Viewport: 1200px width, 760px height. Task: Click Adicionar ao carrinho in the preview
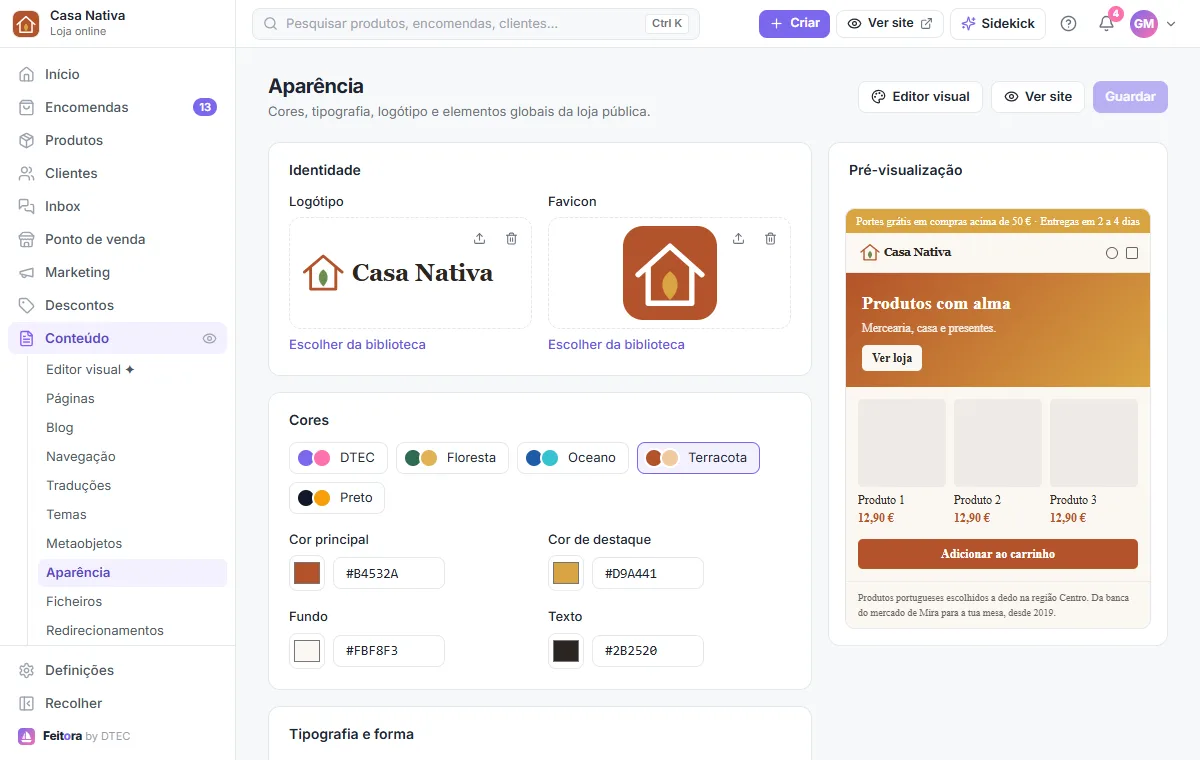click(998, 554)
